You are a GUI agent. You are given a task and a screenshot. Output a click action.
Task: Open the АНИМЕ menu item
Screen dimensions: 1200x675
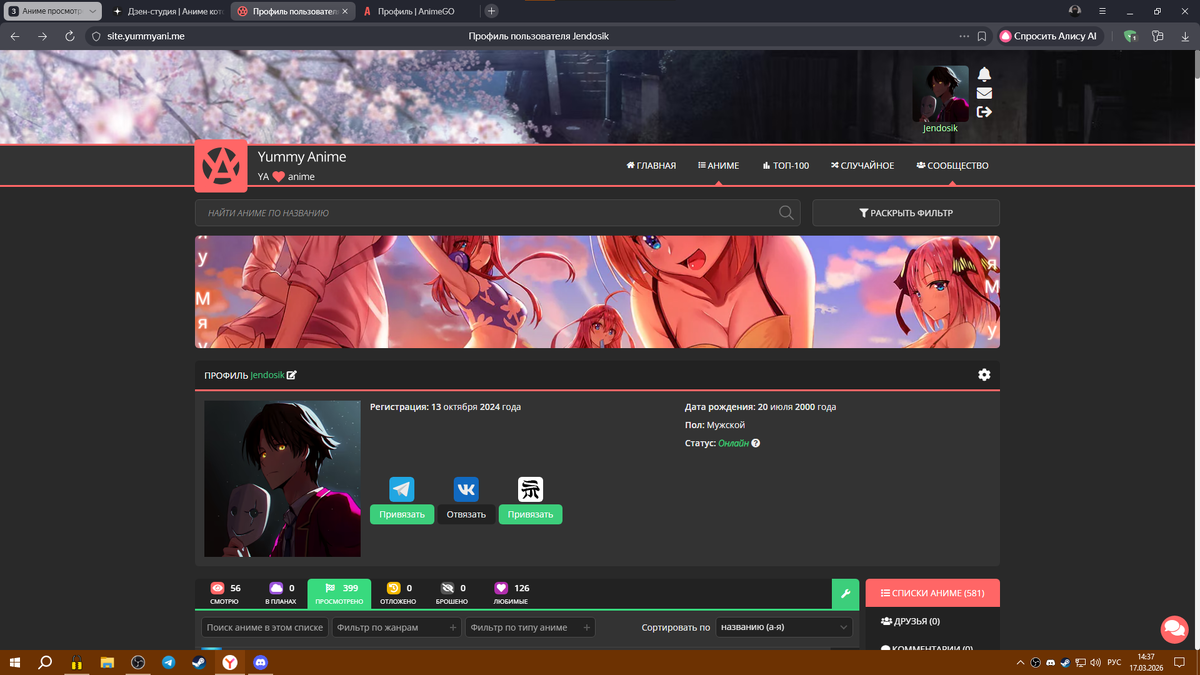pos(718,166)
